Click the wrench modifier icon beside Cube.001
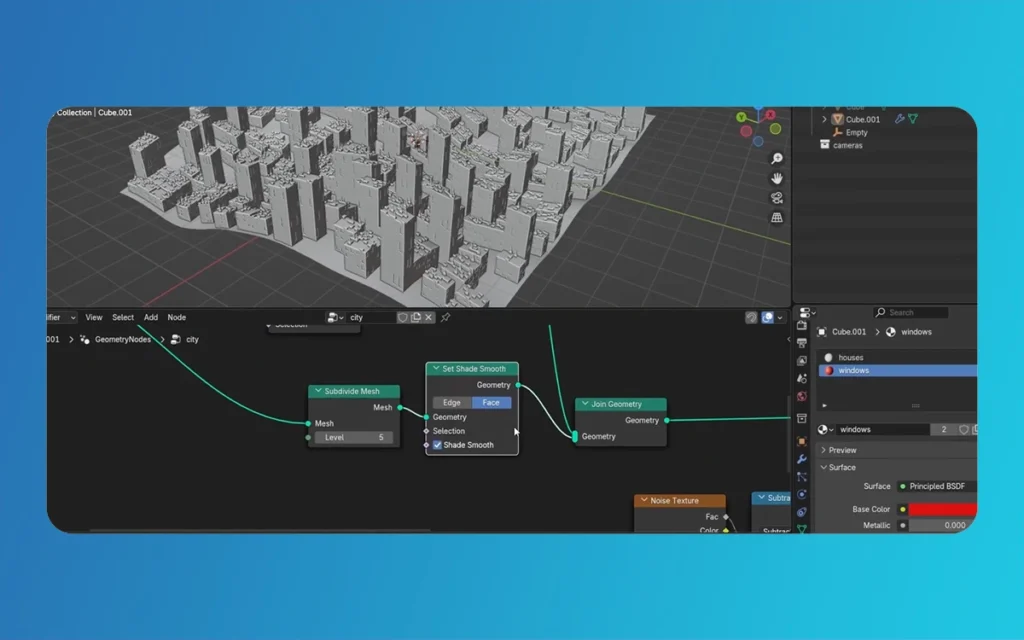This screenshot has height=640, width=1024. pyautogui.click(x=899, y=119)
